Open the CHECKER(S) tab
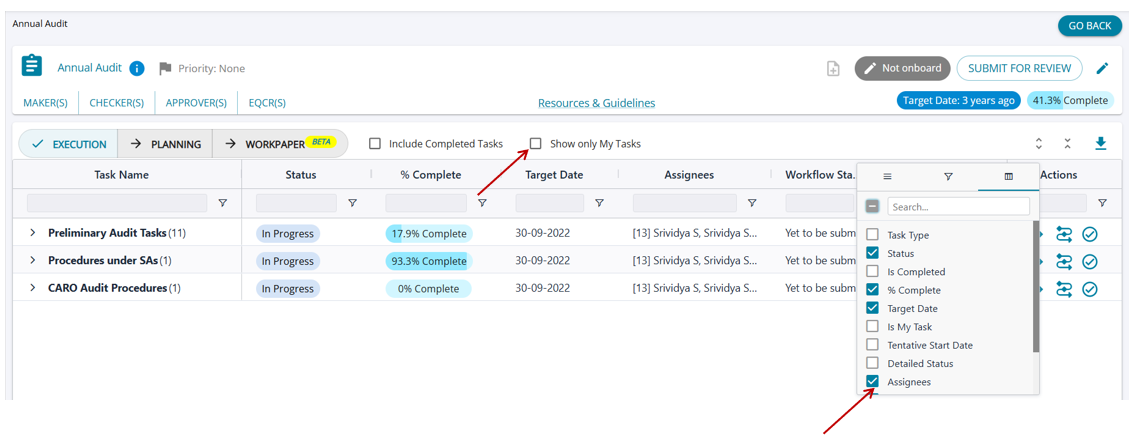1137x445 pixels. [116, 102]
